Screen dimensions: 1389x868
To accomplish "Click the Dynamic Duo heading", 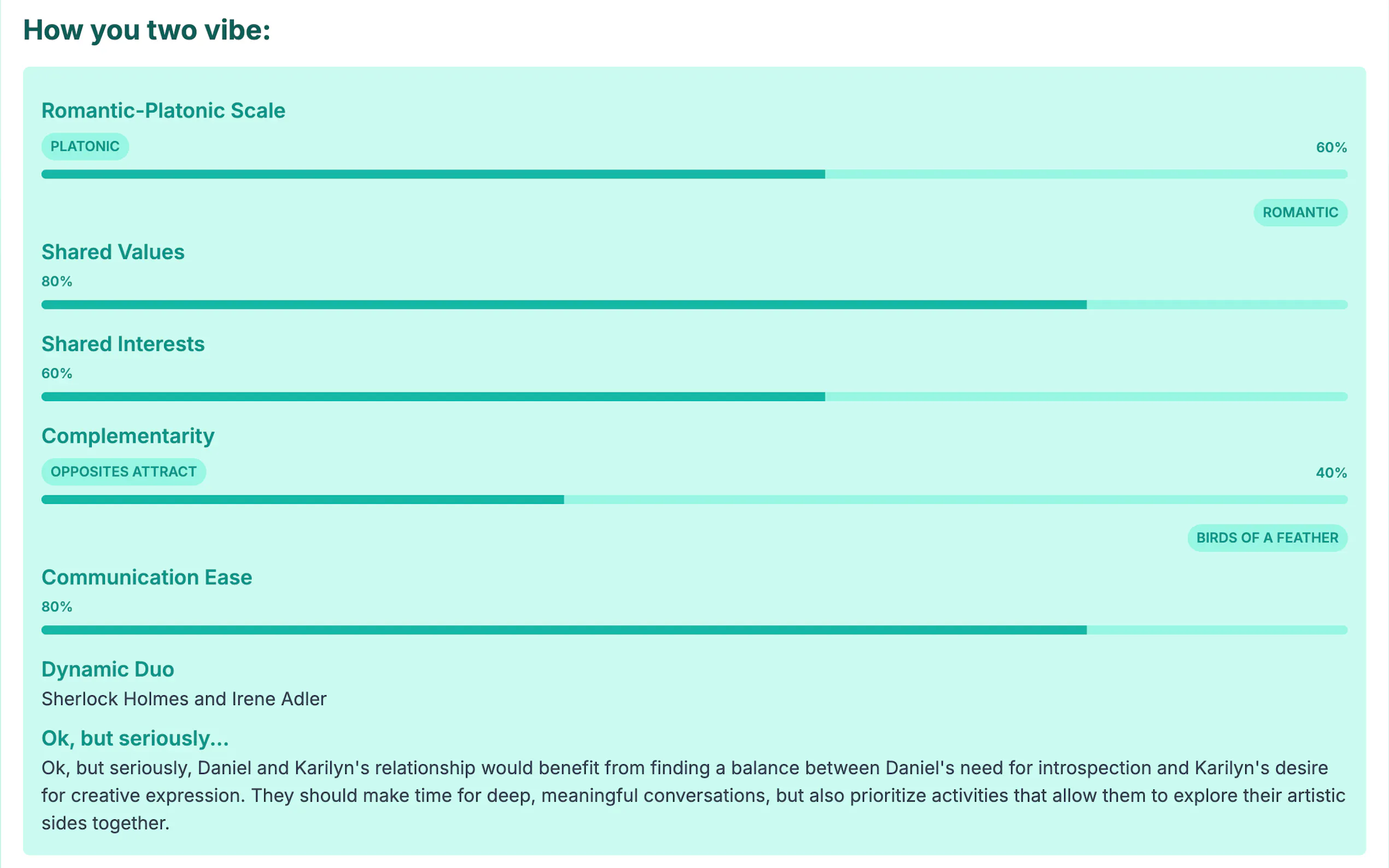I will pos(107,669).
